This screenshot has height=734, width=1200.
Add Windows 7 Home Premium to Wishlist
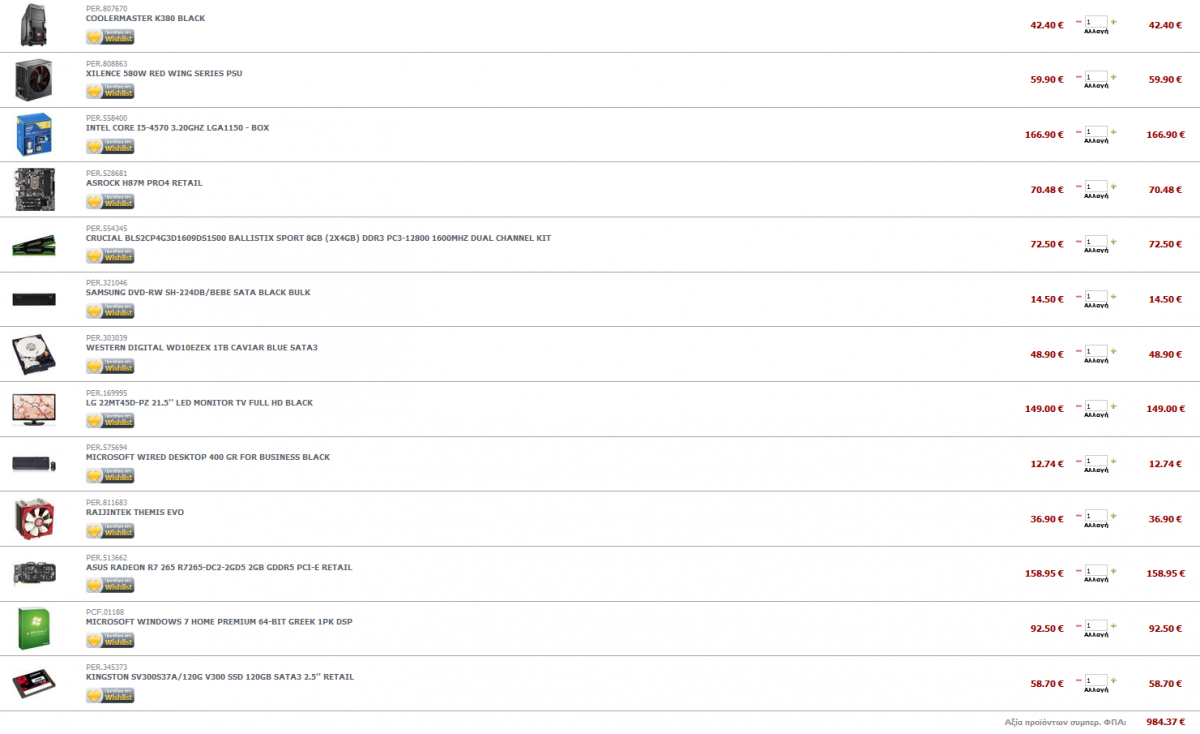click(x=110, y=641)
